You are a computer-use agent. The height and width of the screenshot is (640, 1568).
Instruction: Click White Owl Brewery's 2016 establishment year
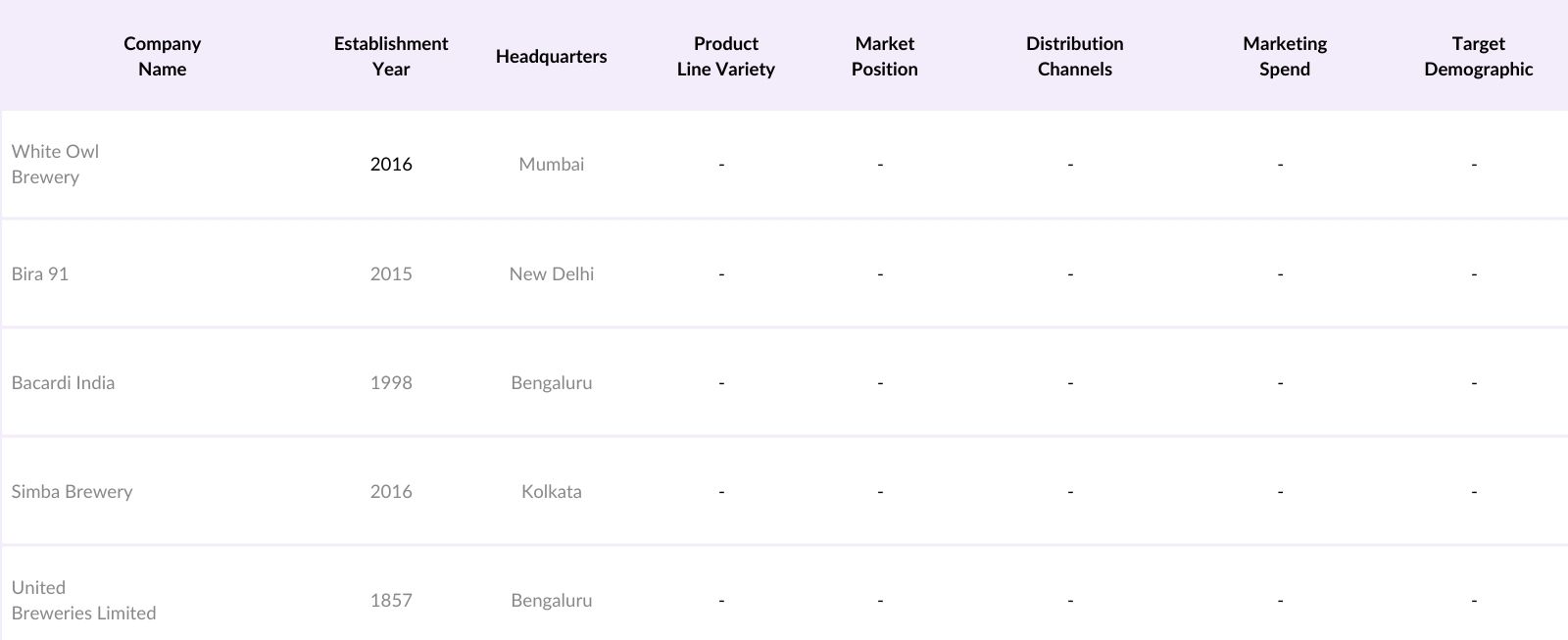coord(391,164)
